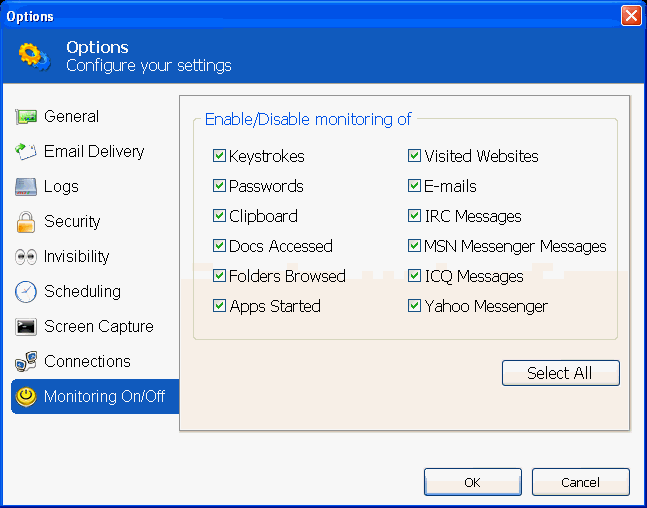Click Cancel to discard changes

pos(580,482)
